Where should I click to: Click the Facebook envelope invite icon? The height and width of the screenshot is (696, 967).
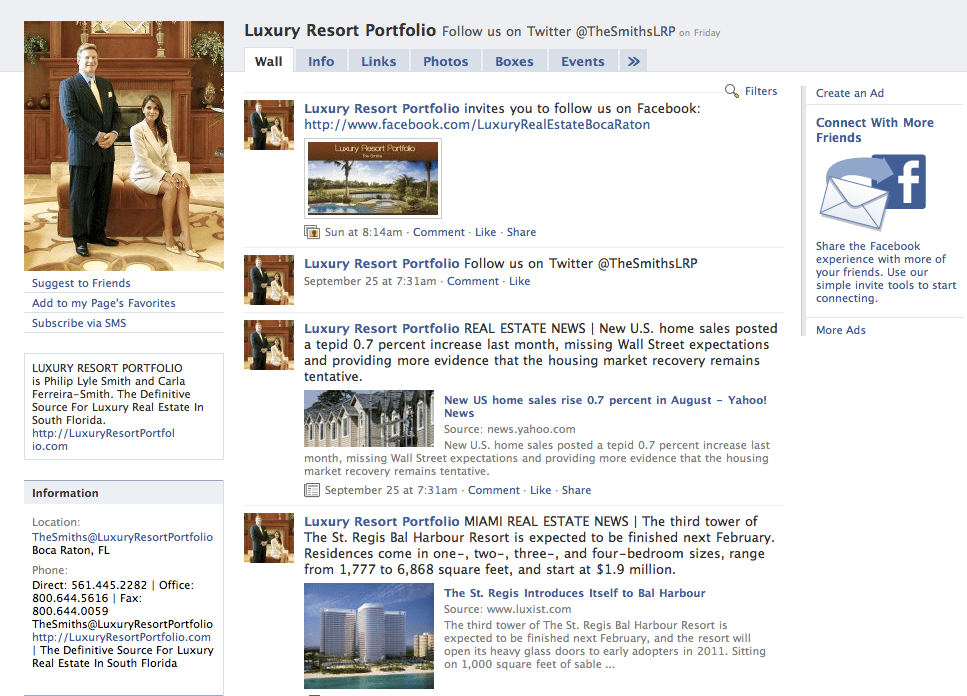click(x=873, y=192)
